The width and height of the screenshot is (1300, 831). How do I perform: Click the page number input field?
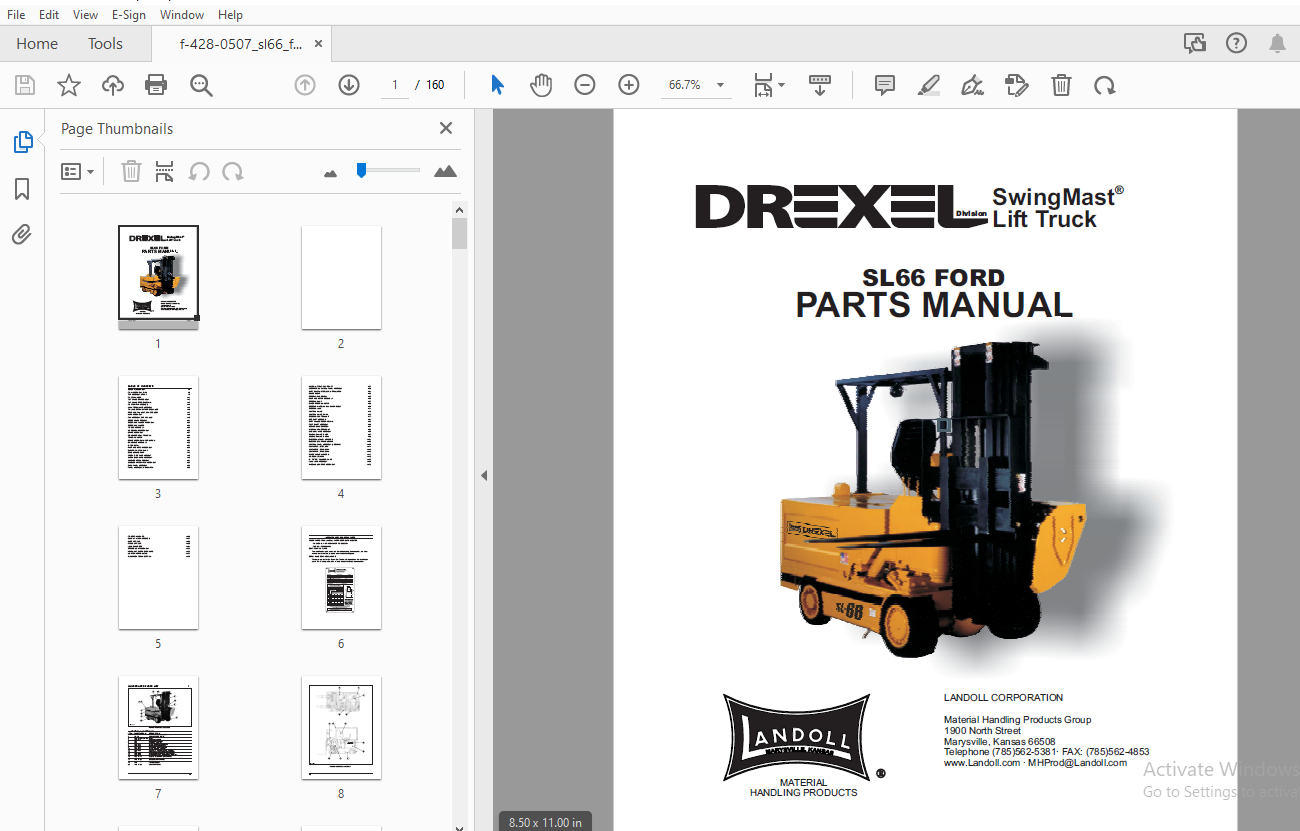click(x=395, y=85)
